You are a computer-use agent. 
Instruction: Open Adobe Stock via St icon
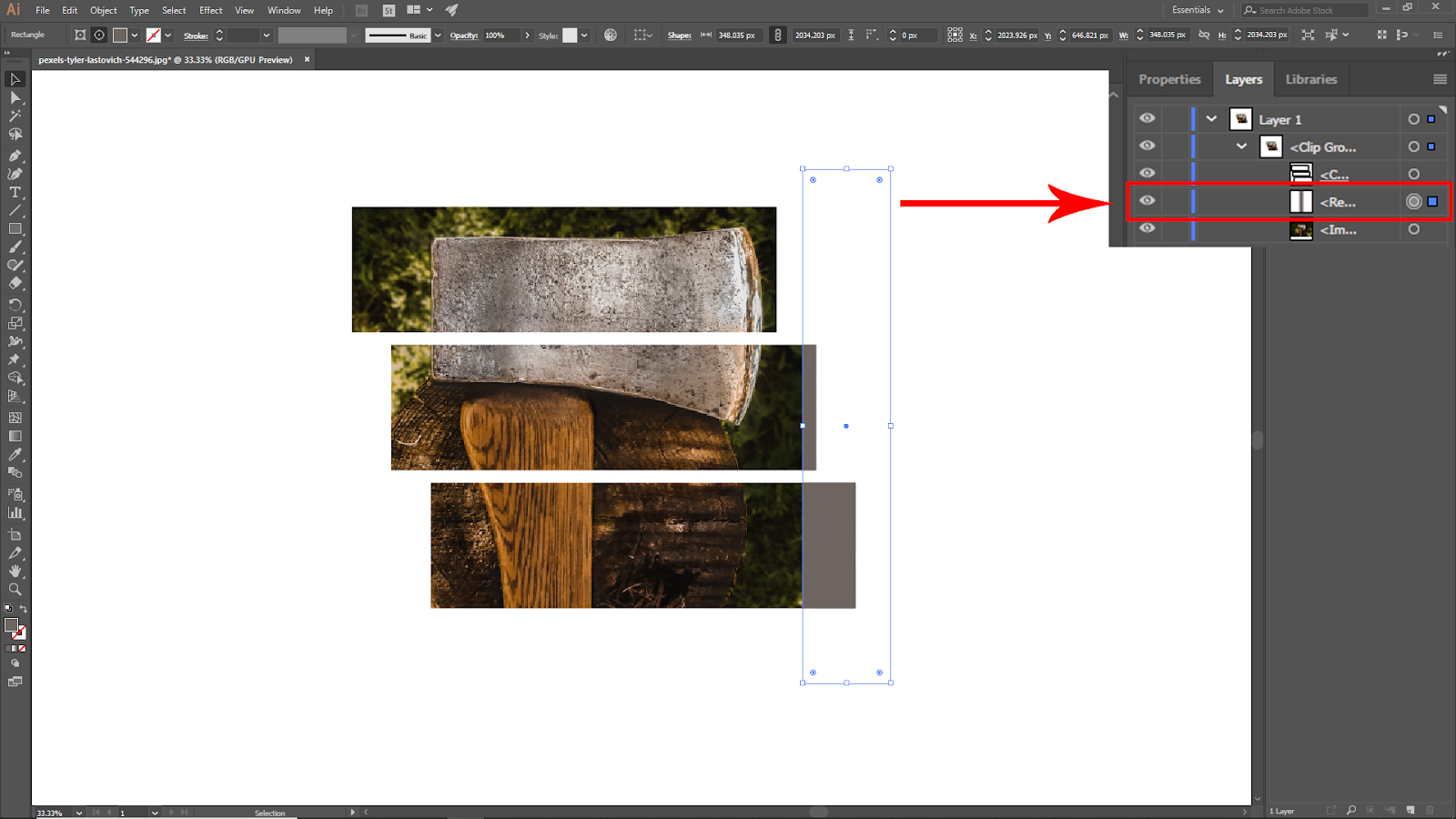click(389, 10)
